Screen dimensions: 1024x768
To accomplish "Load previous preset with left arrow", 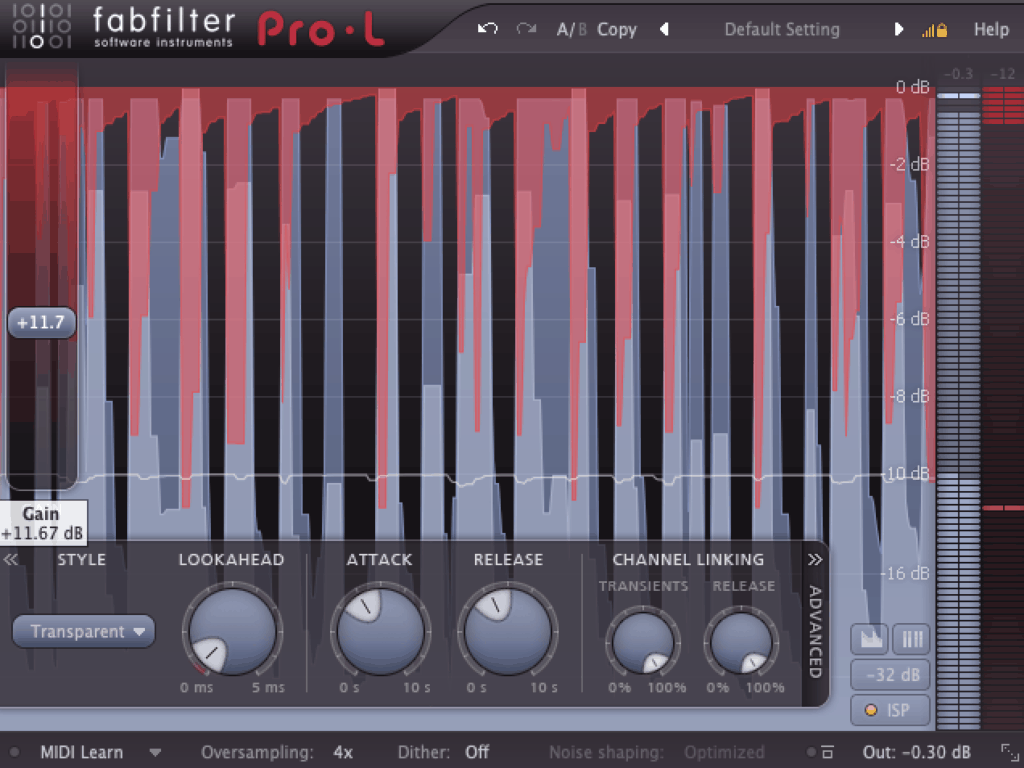I will pyautogui.click(x=664, y=29).
